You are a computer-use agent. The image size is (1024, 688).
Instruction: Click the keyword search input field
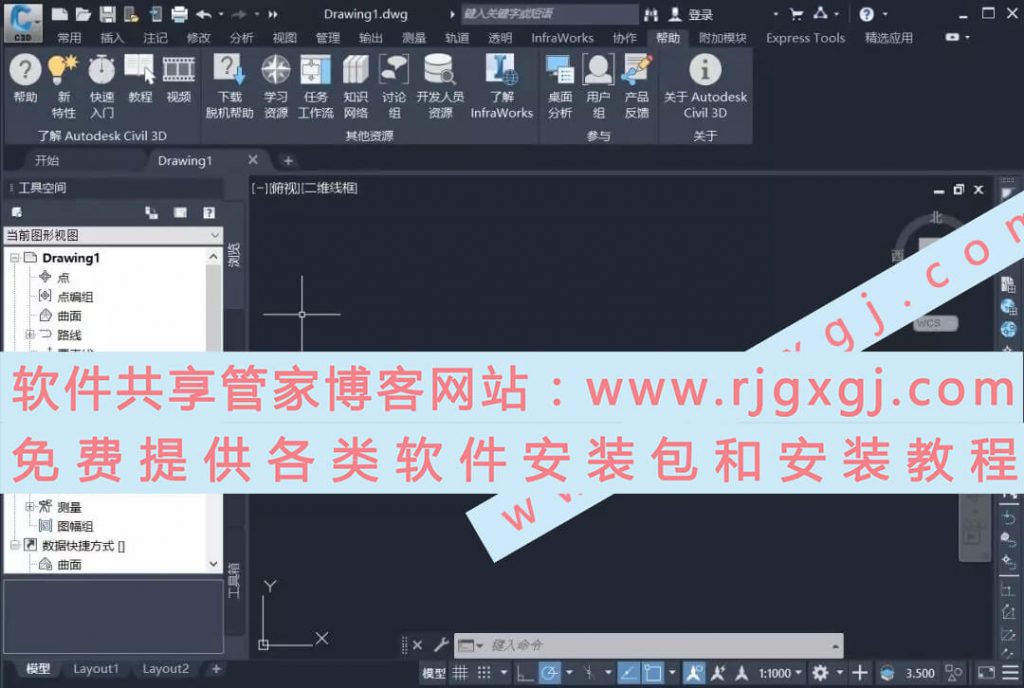[550, 14]
